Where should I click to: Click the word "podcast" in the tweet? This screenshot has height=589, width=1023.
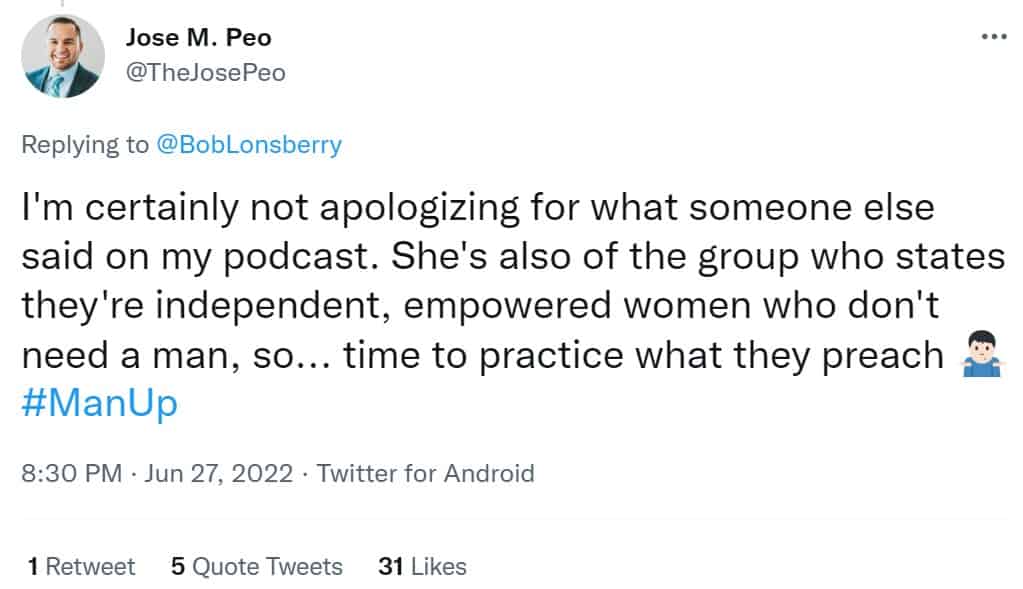[x=282, y=258]
